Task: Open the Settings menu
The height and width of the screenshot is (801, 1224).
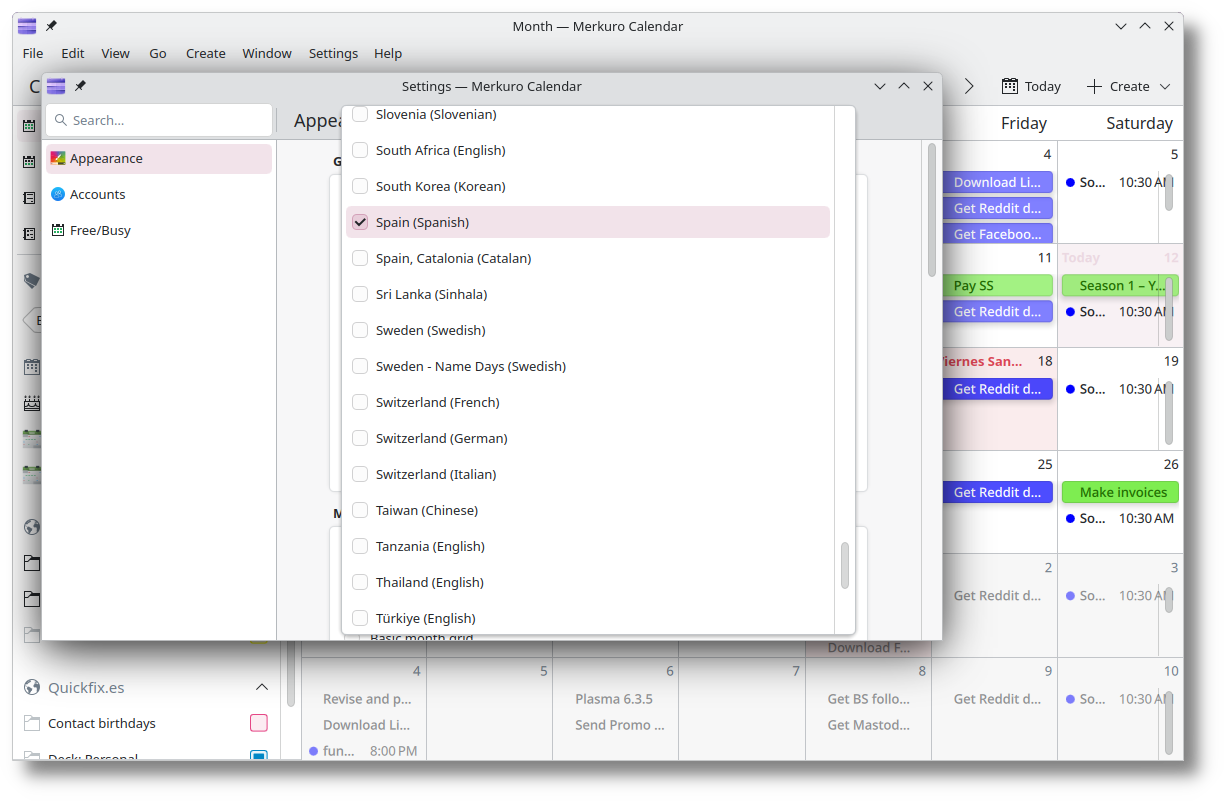Action: [333, 54]
